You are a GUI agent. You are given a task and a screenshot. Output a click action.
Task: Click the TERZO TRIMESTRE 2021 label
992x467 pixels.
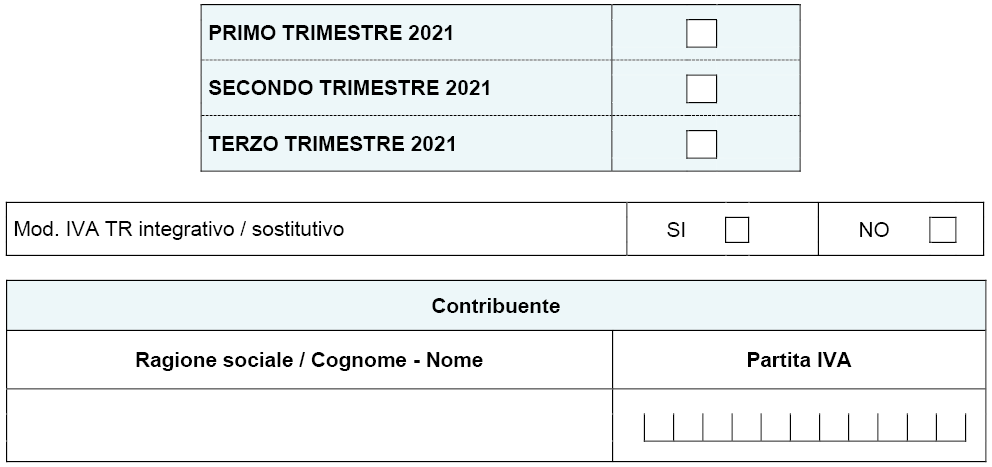(332, 144)
